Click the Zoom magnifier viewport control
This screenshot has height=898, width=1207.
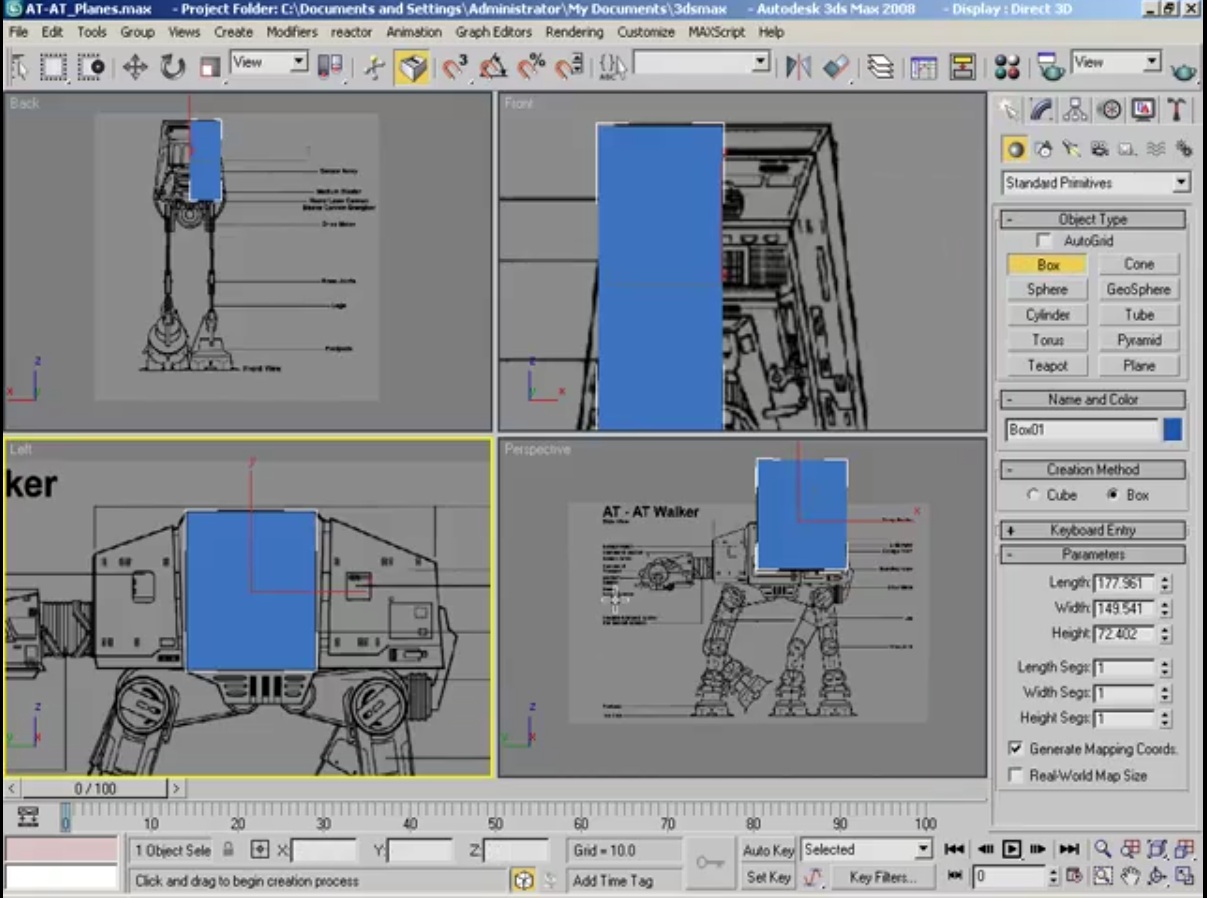point(1103,849)
